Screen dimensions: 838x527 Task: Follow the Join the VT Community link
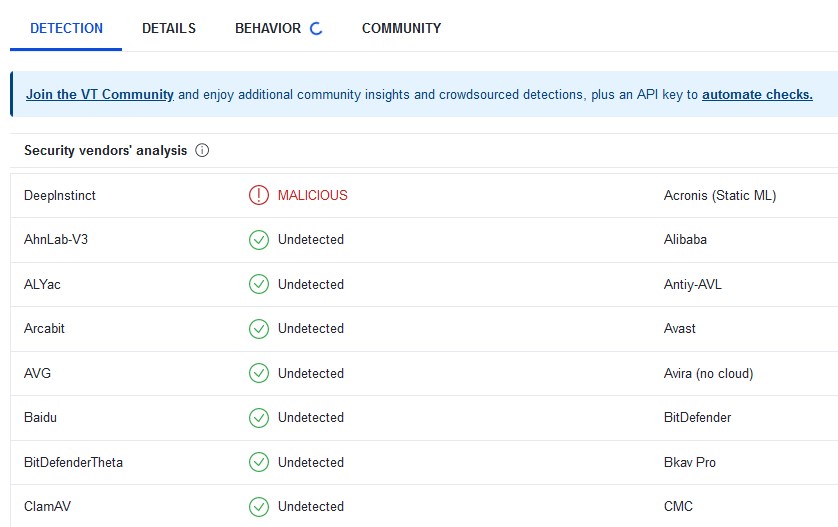pos(100,95)
